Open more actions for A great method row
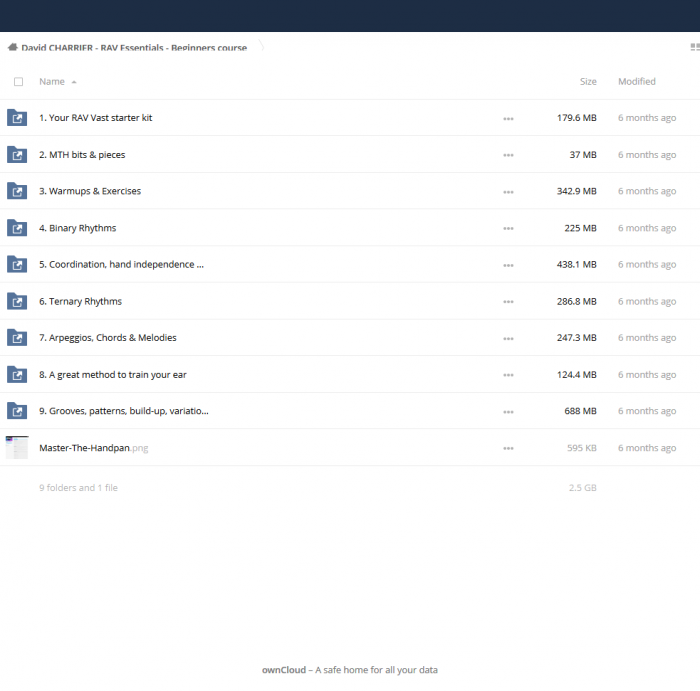Image resolution: width=700 pixels, height=691 pixels. 508,375
